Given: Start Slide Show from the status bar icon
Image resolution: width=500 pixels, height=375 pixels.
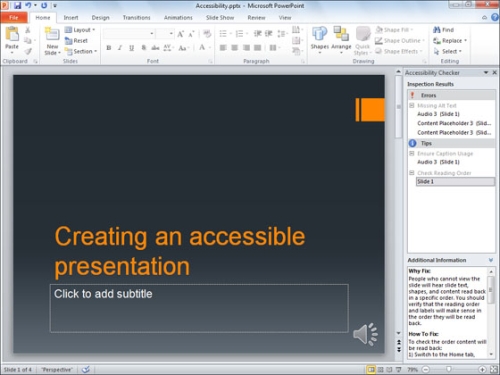Looking at the screenshot, I should pyautogui.click(x=398, y=369).
